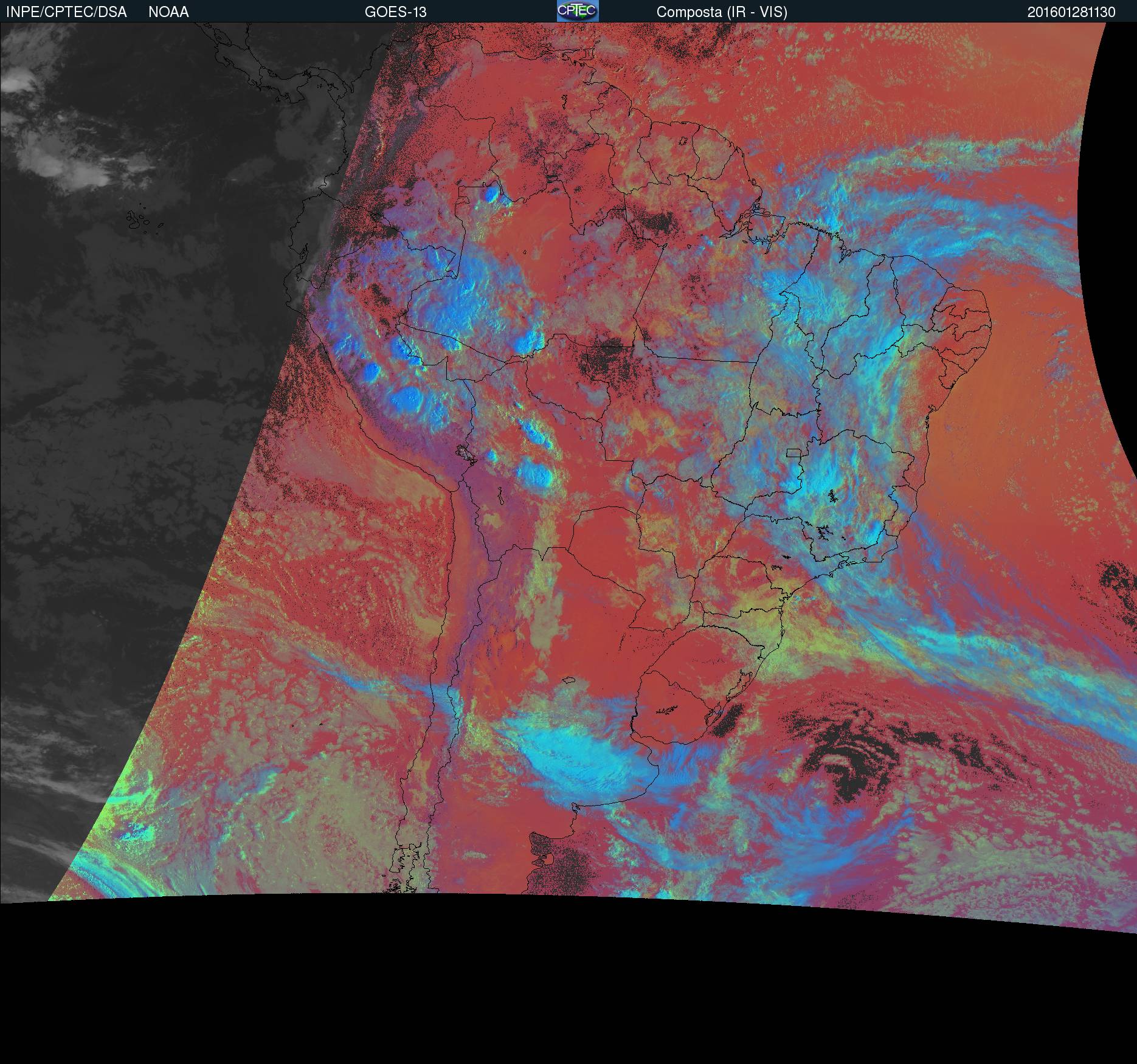Click the timestamp 201601281130
This screenshot has width=1137, height=1064.
click(x=1072, y=12)
